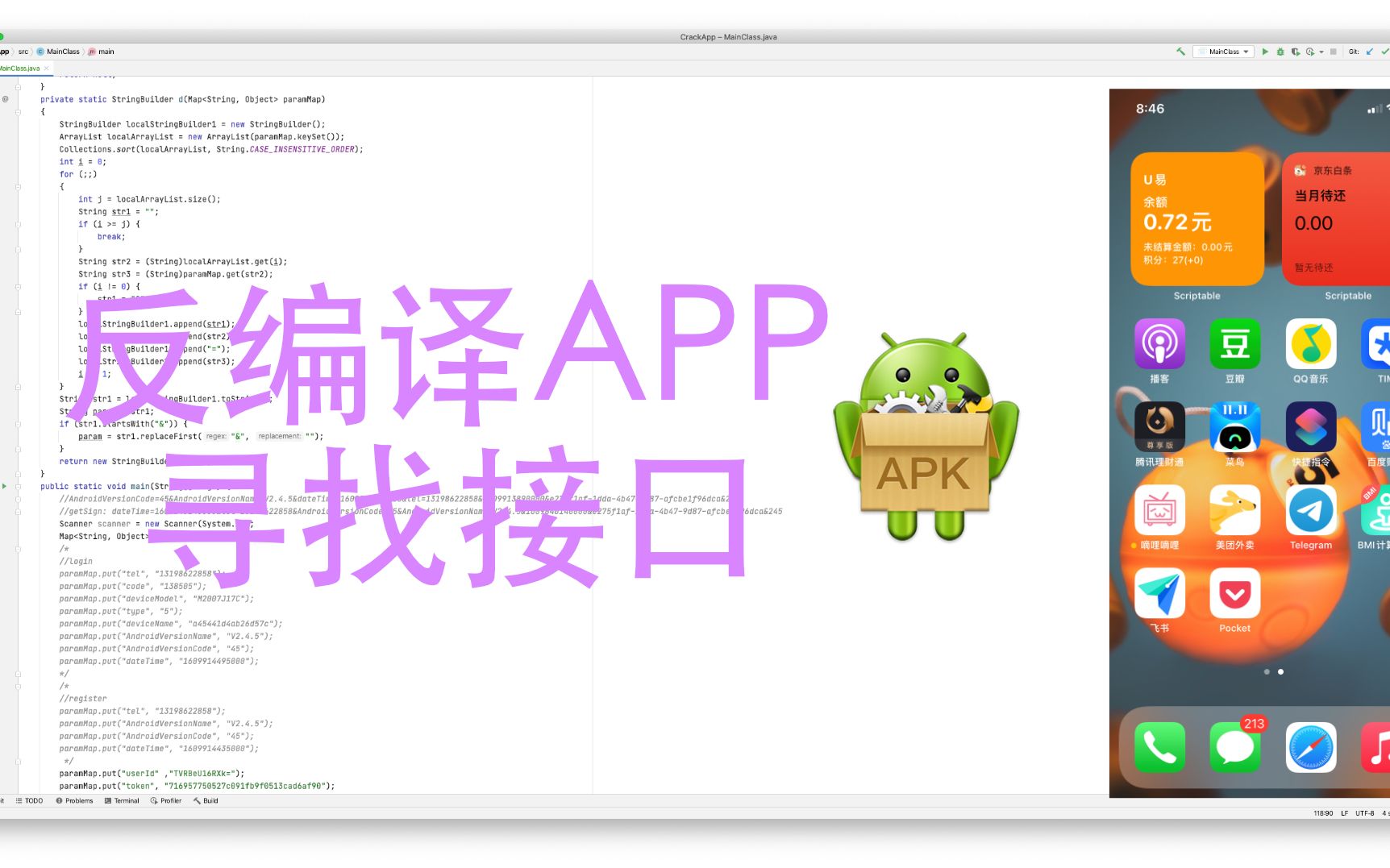This screenshot has height=868, width=1390.
Task: Select the MainClass.java editor tab
Action: tap(20, 69)
